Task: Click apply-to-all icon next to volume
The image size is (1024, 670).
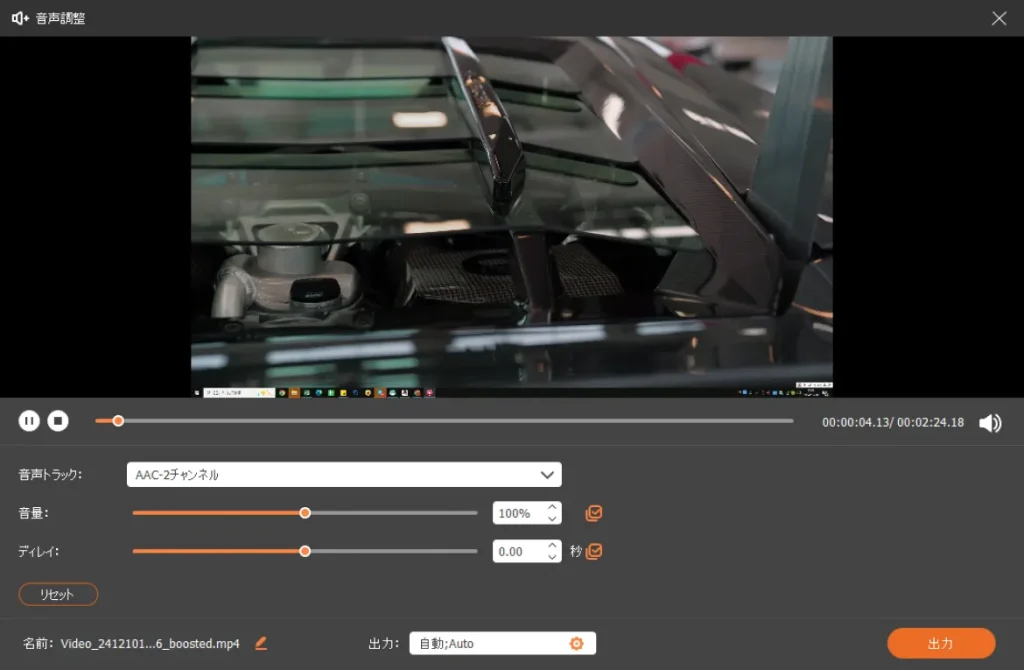Action: point(594,513)
